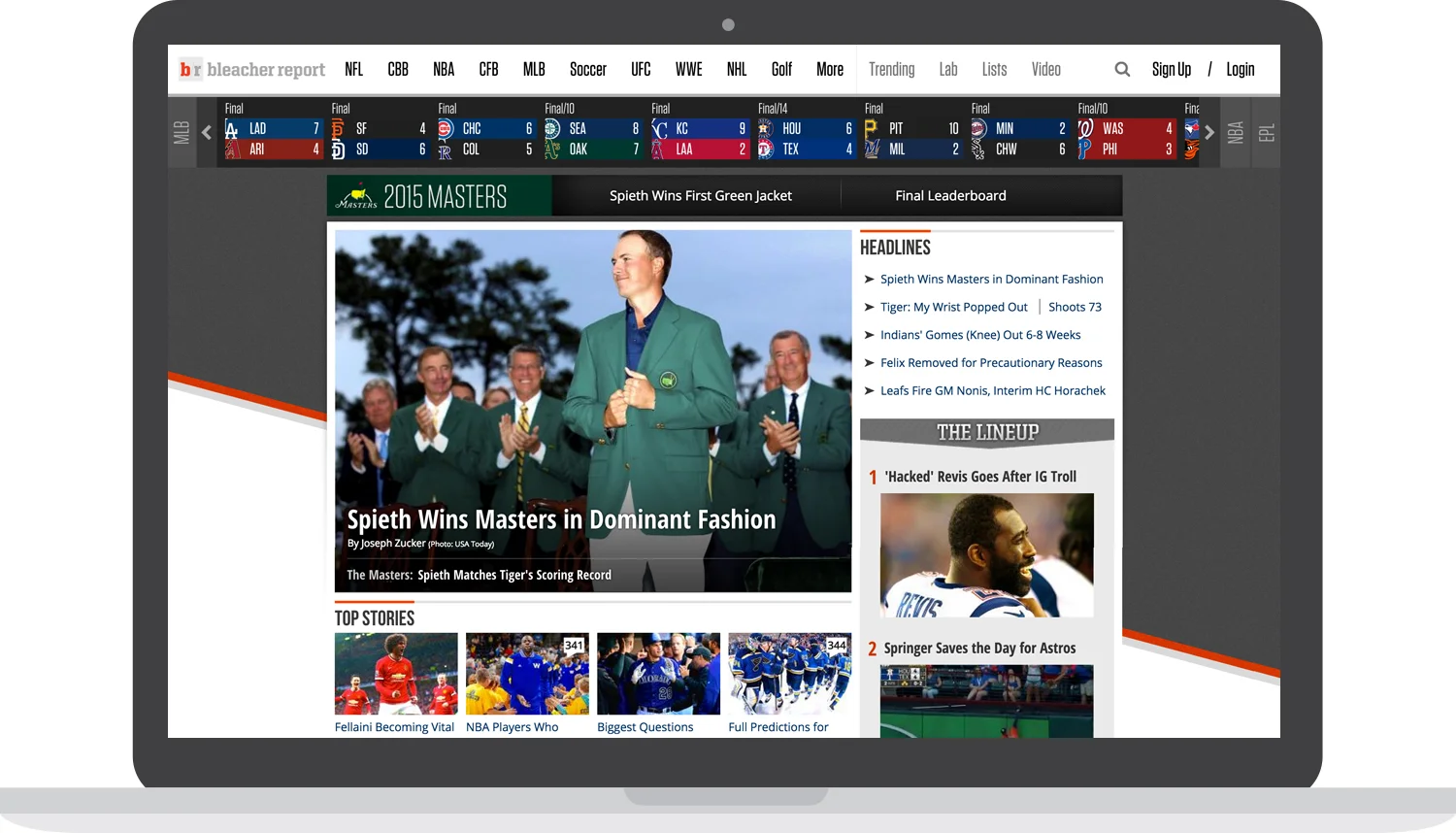Open the NBA section in the top navigation
Viewport: 1456px width, 833px height.
[444, 69]
